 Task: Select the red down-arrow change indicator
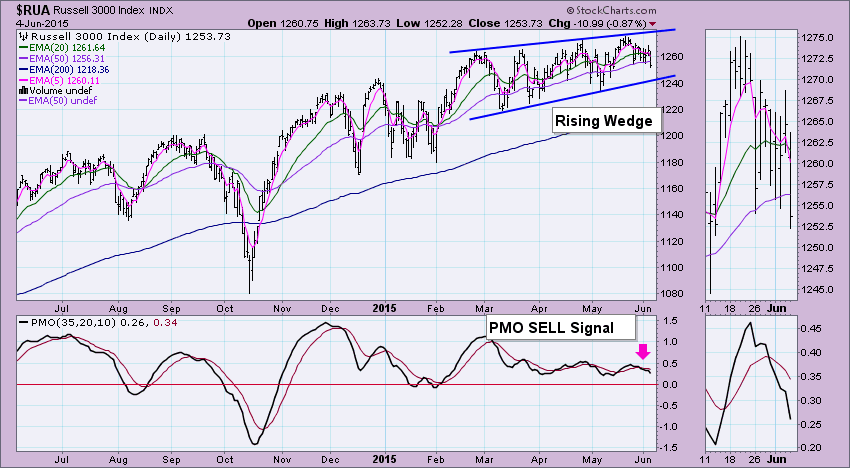[652, 23]
